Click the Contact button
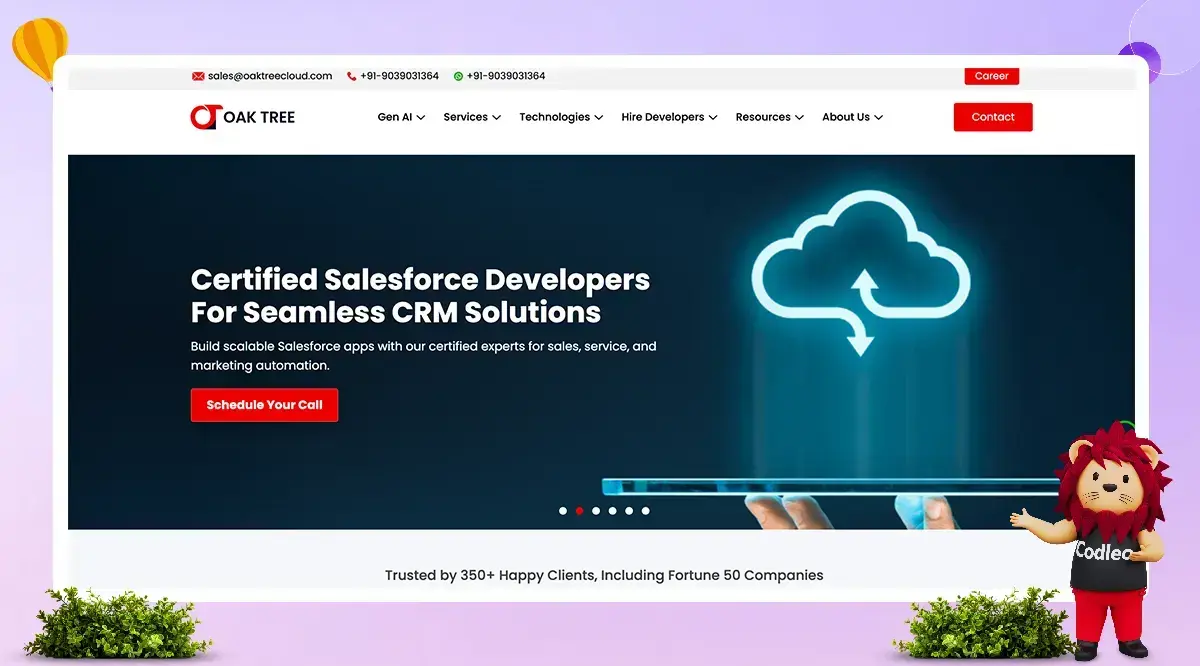Image resolution: width=1200 pixels, height=666 pixels. click(993, 117)
